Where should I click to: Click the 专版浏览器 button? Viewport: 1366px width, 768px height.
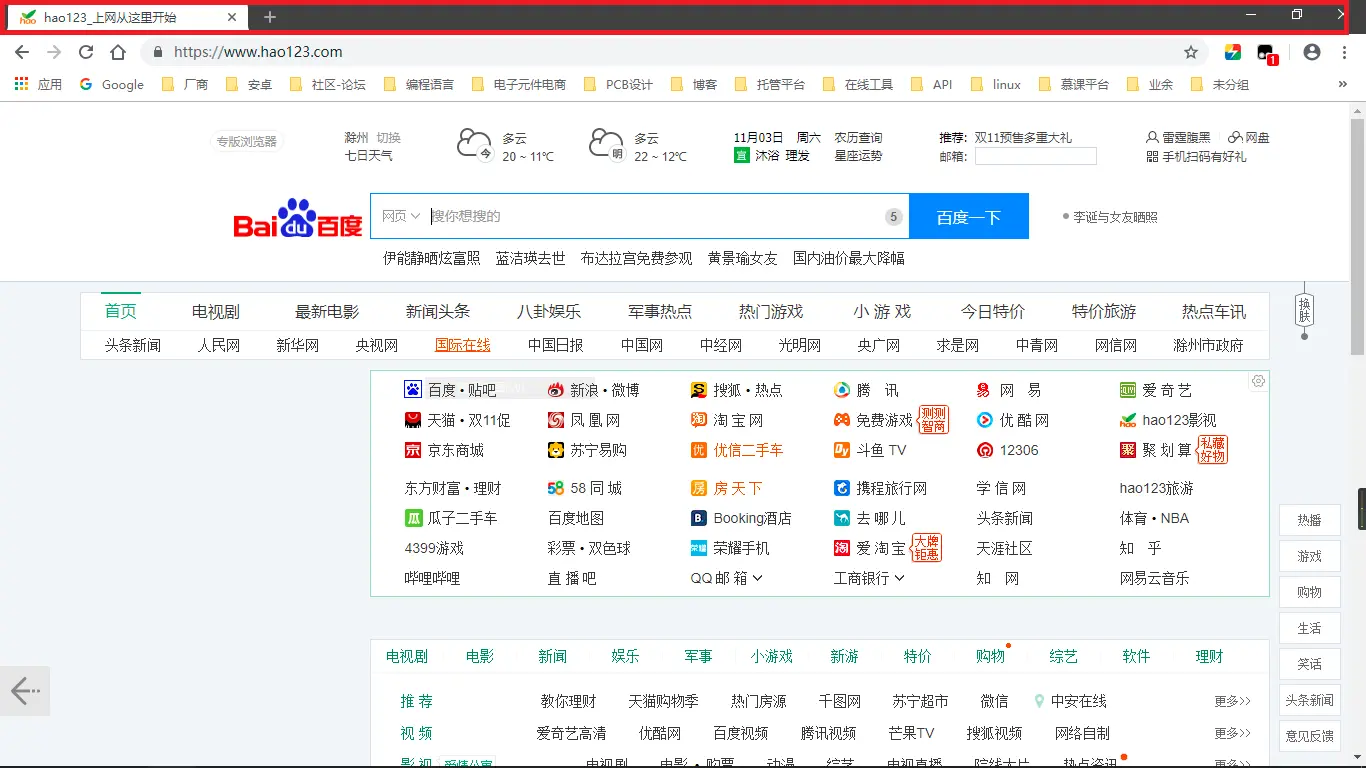[x=247, y=142]
